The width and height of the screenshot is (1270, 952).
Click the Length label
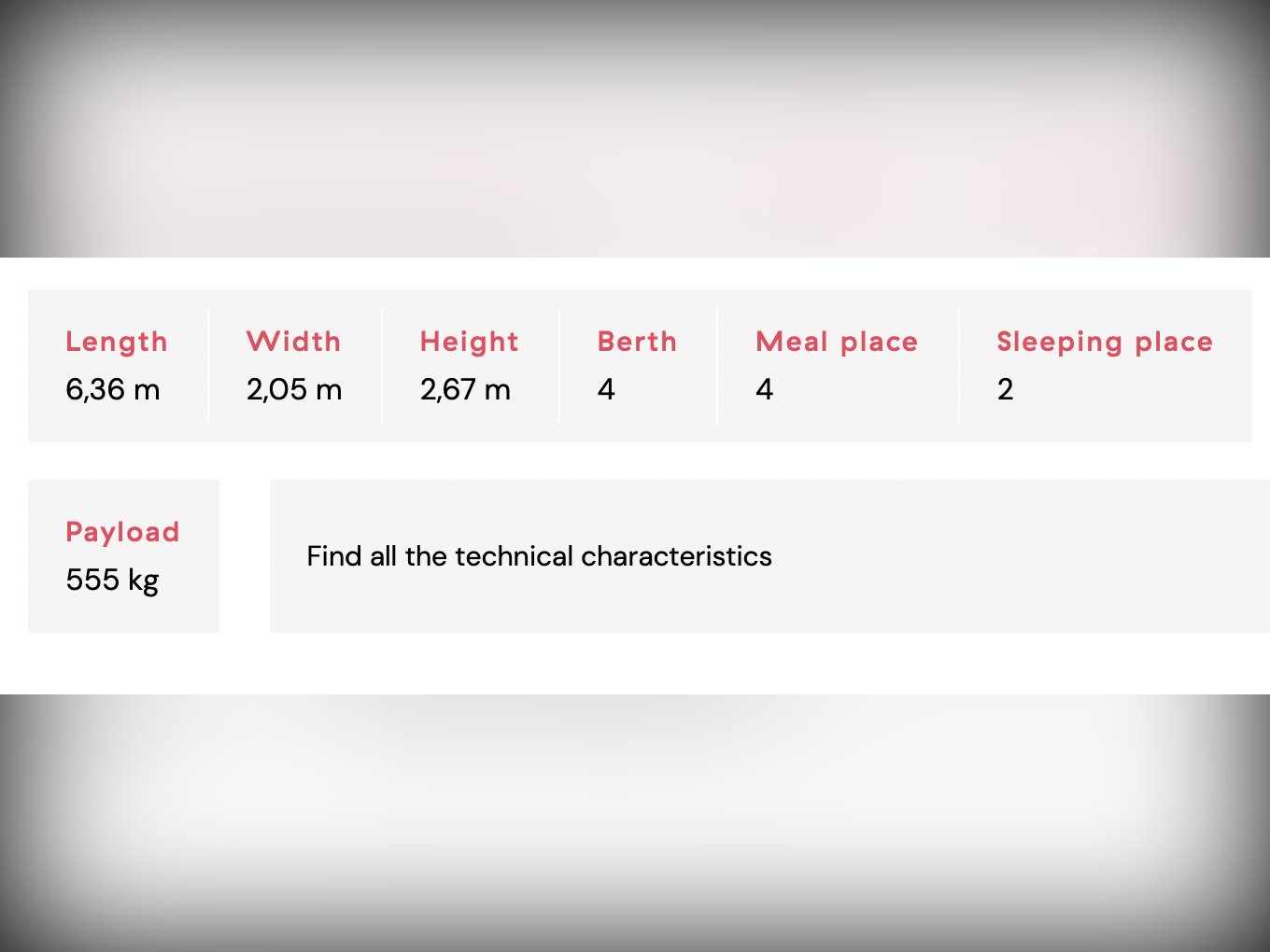pos(117,342)
